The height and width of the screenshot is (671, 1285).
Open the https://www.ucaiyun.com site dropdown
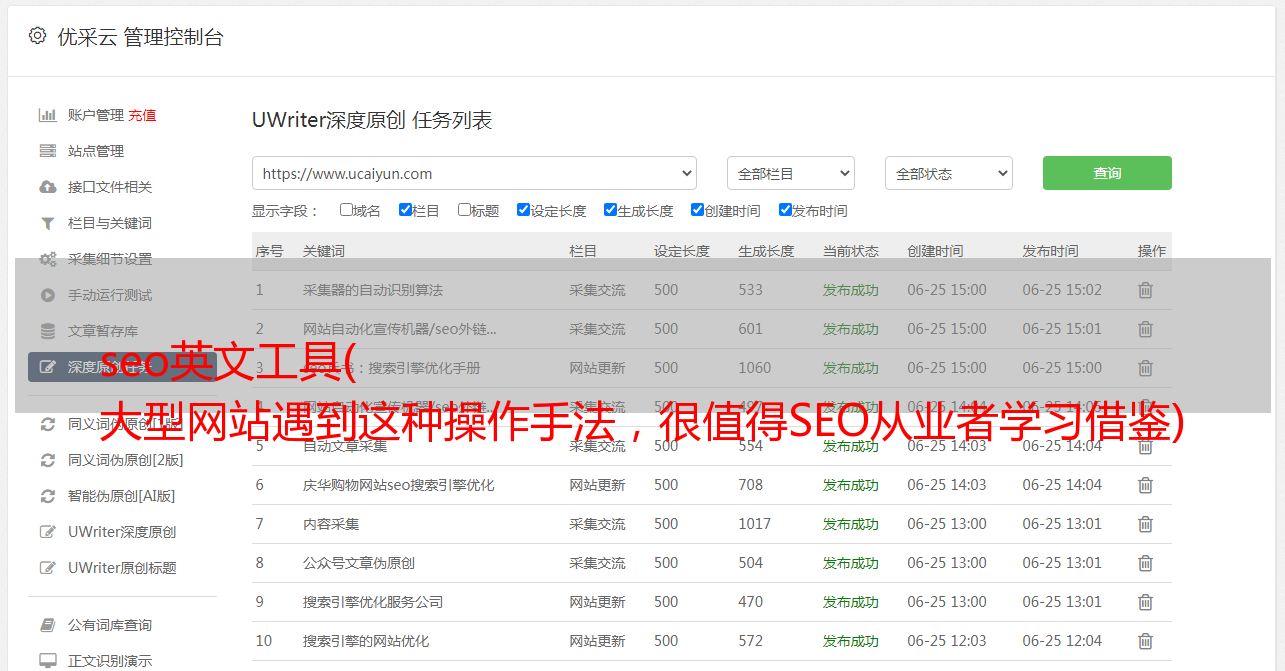pos(474,173)
